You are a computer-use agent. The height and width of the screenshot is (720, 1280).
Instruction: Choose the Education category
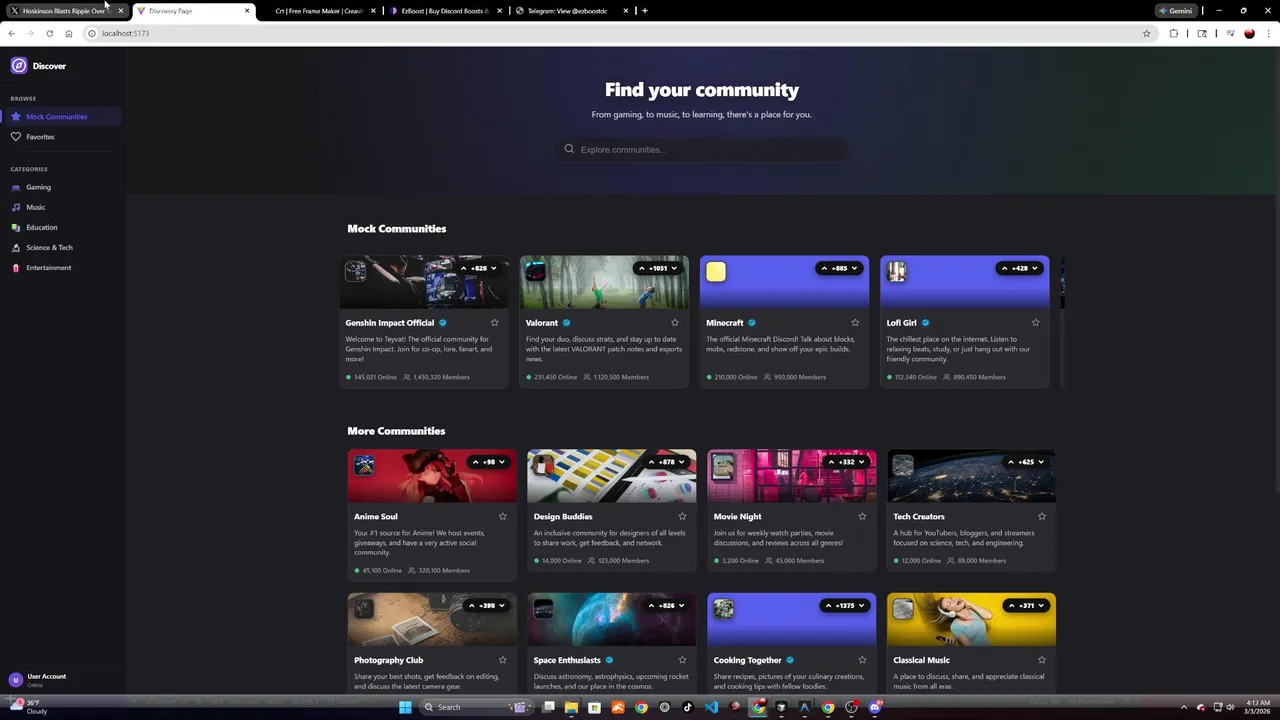pos(62,227)
